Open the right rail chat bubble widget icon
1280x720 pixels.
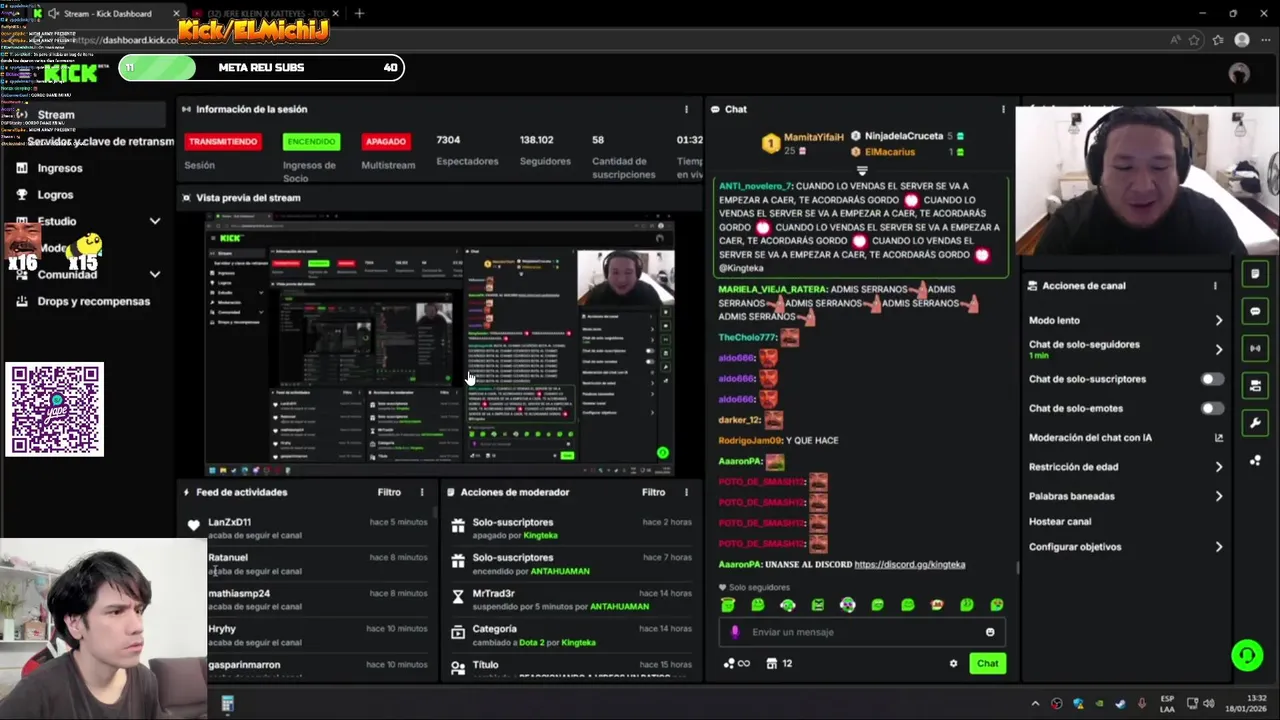tap(1255, 311)
